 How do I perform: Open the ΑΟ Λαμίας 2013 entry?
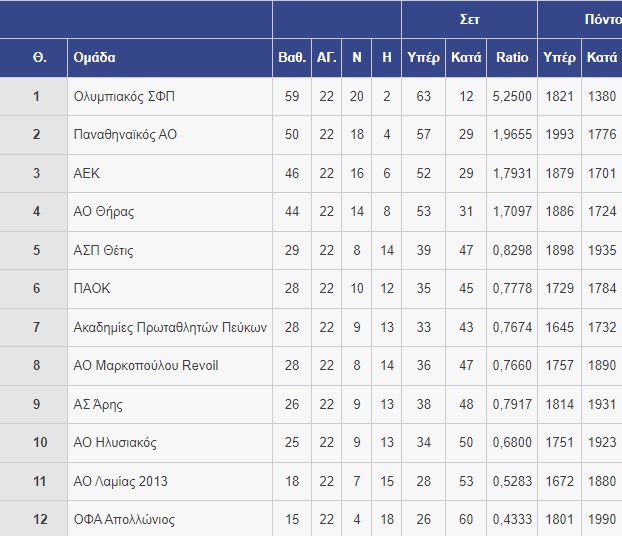[x=121, y=481]
